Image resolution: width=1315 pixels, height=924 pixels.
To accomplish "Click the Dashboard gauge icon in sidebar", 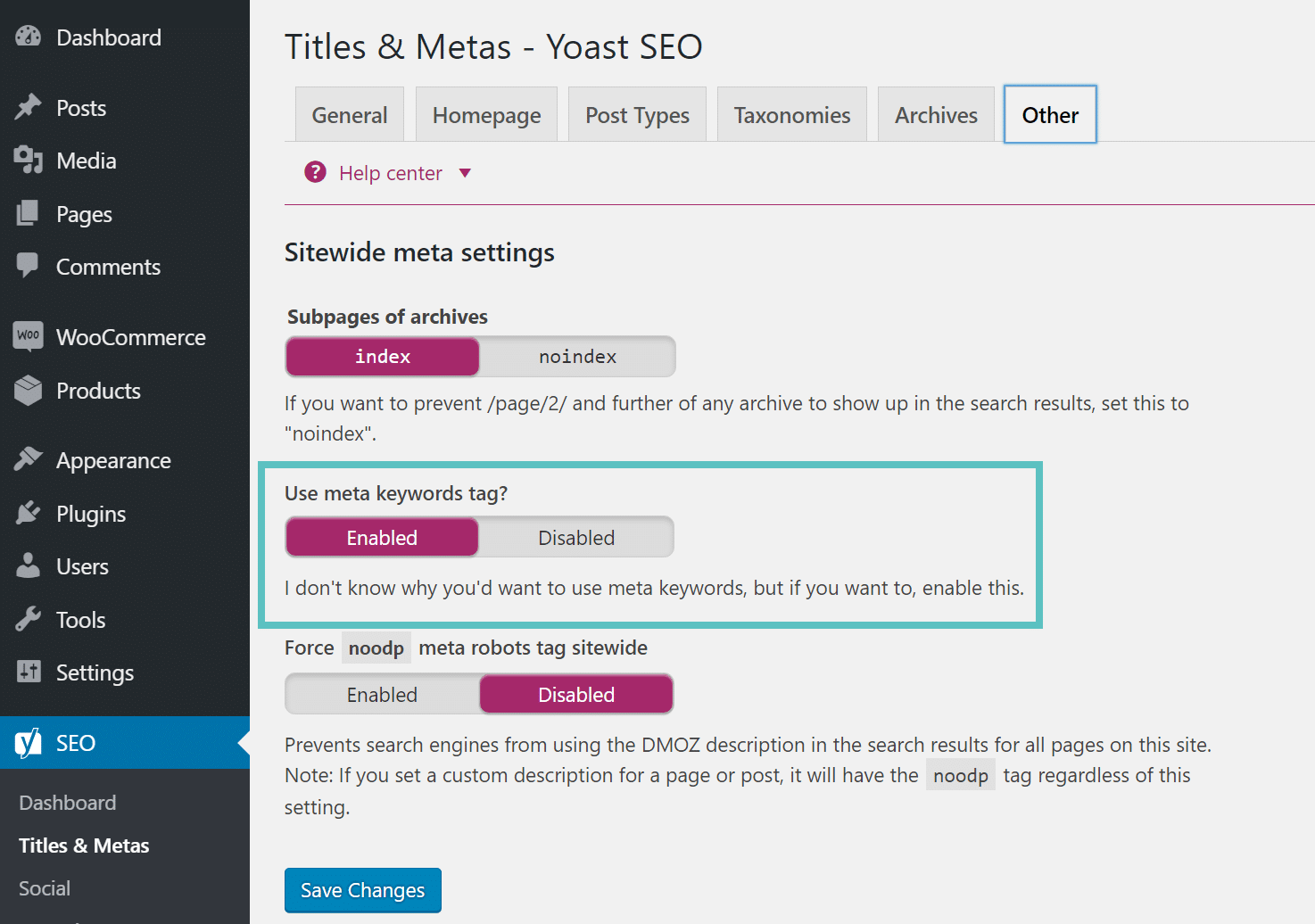I will pos(28,37).
